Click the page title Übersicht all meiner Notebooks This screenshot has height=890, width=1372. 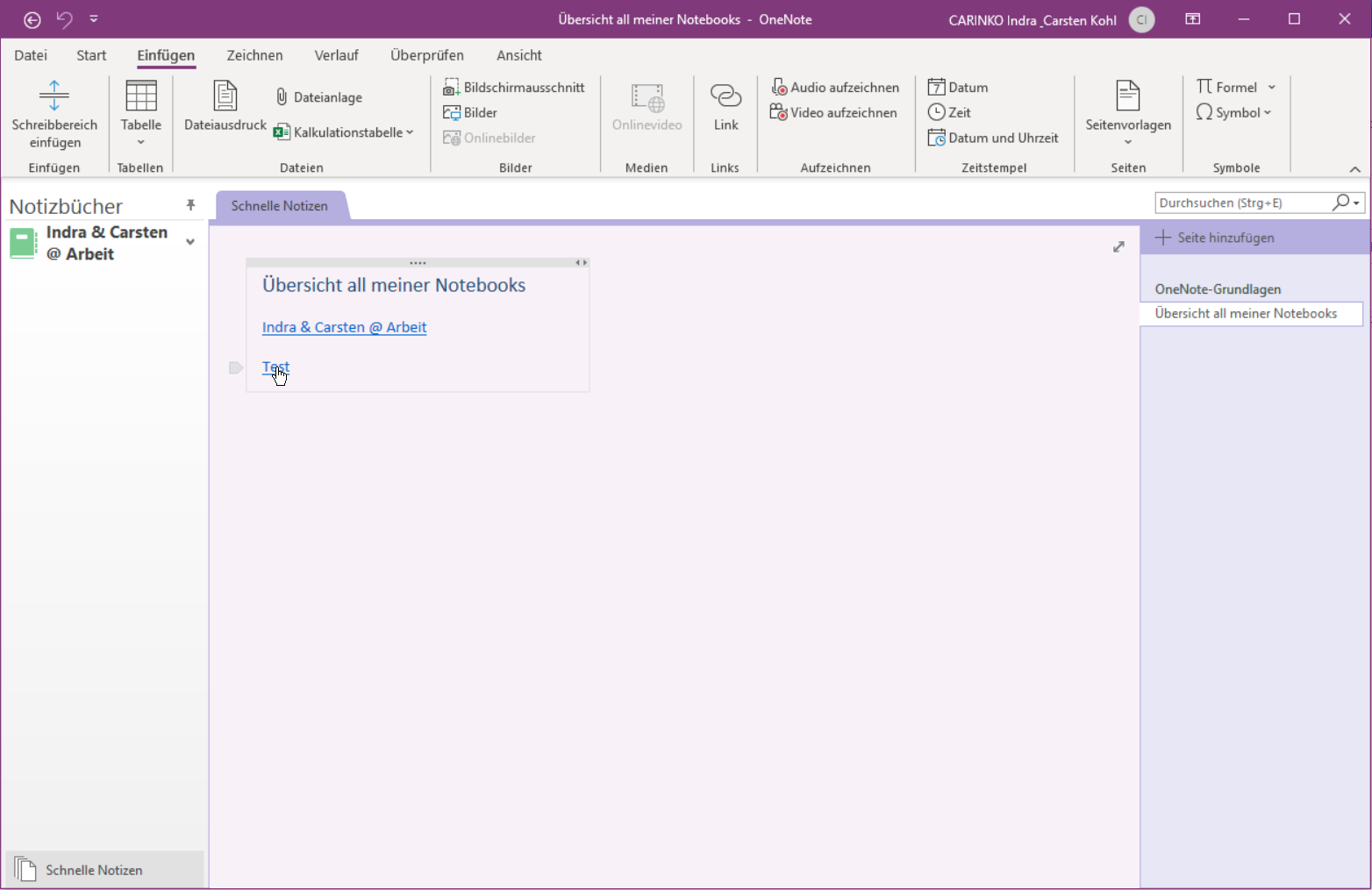[394, 285]
